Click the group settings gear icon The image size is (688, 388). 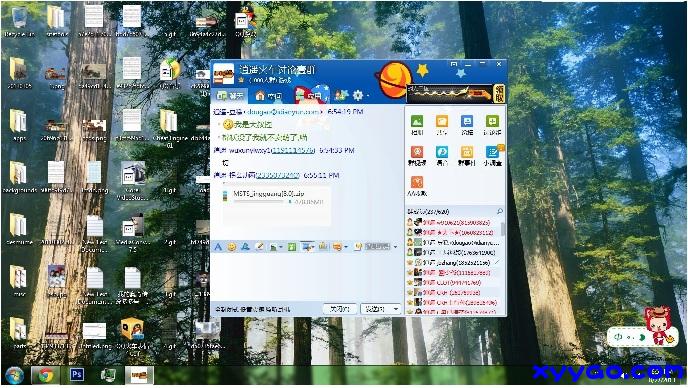[x=358, y=95]
